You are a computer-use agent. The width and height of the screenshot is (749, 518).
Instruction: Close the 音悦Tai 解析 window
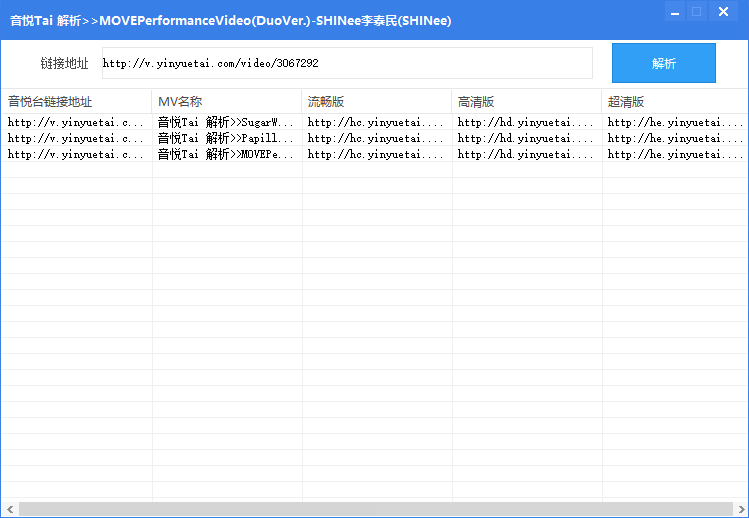pos(723,12)
